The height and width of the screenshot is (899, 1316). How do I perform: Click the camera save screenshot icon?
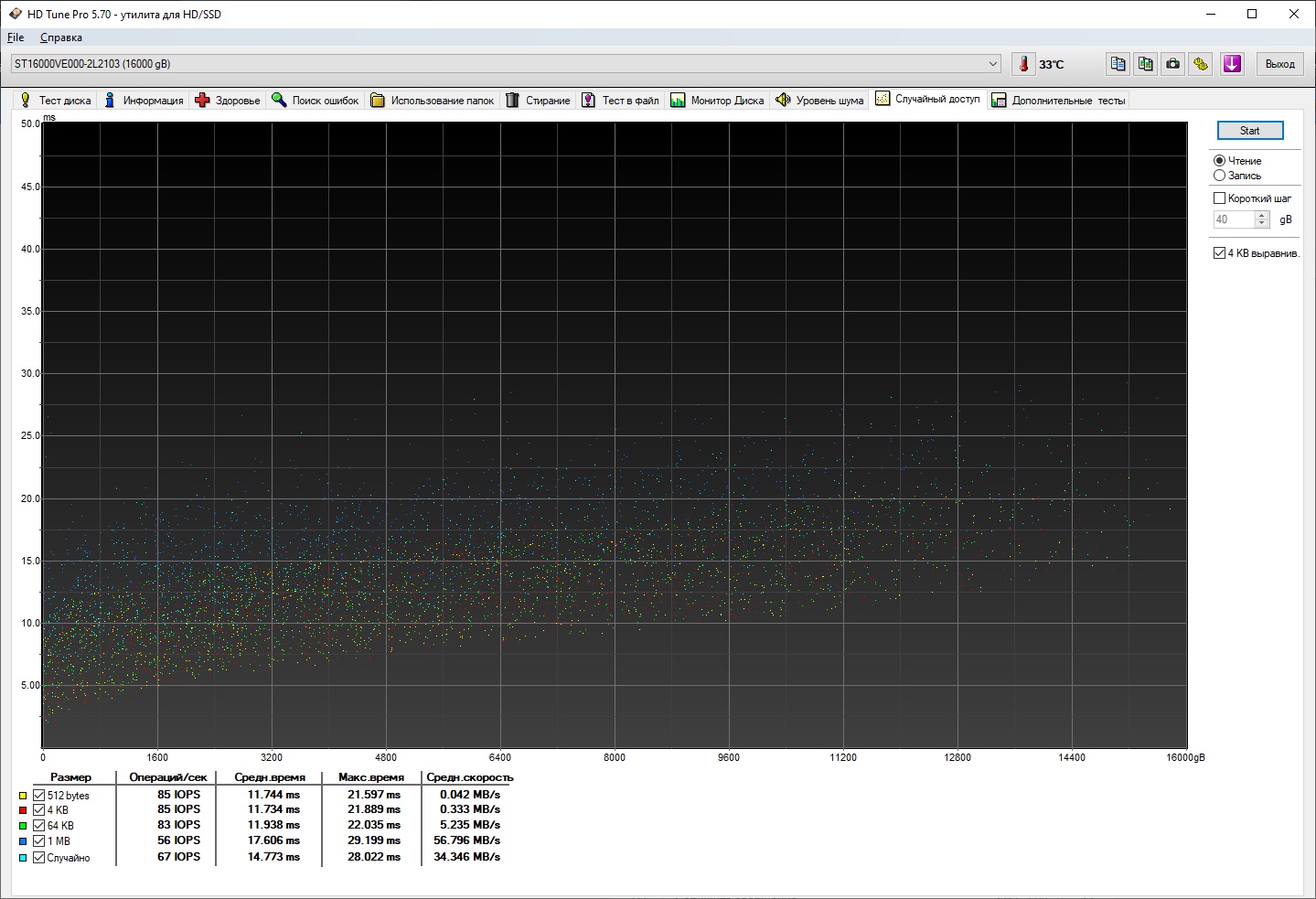1172,64
